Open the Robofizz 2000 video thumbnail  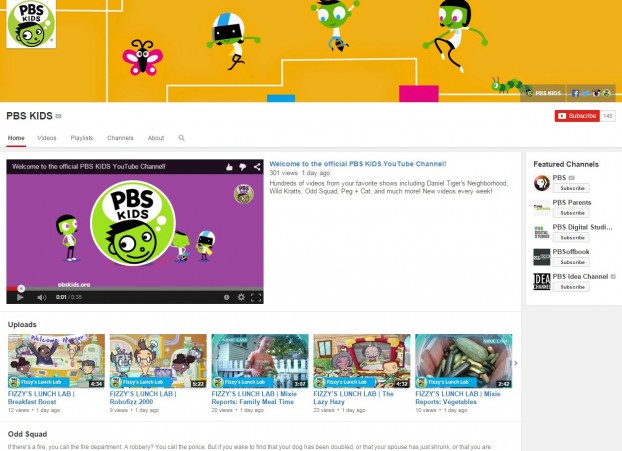tap(158, 361)
